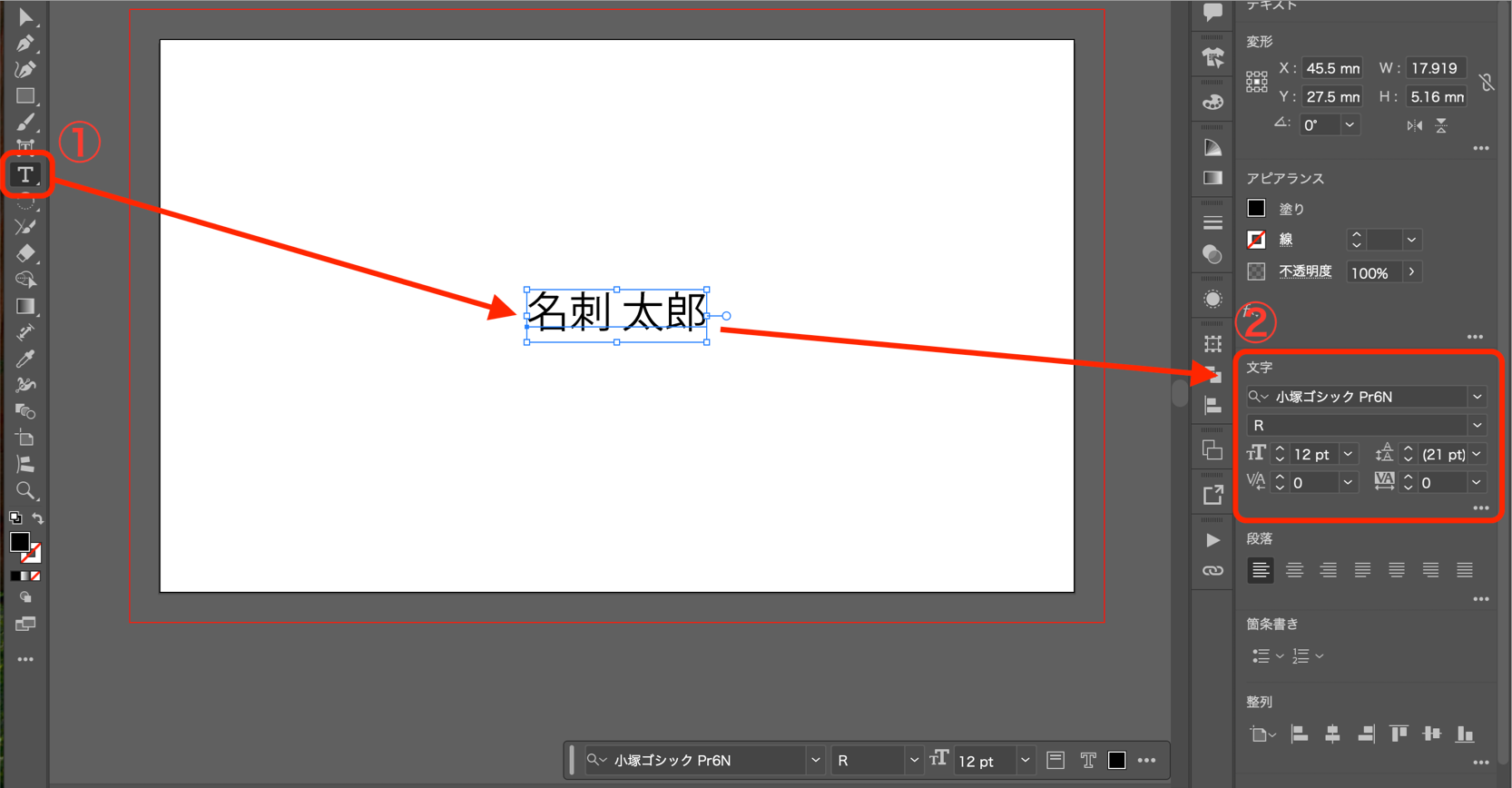Image resolution: width=1512 pixels, height=788 pixels.
Task: Expand opacity slider arrow
Action: point(1411,272)
